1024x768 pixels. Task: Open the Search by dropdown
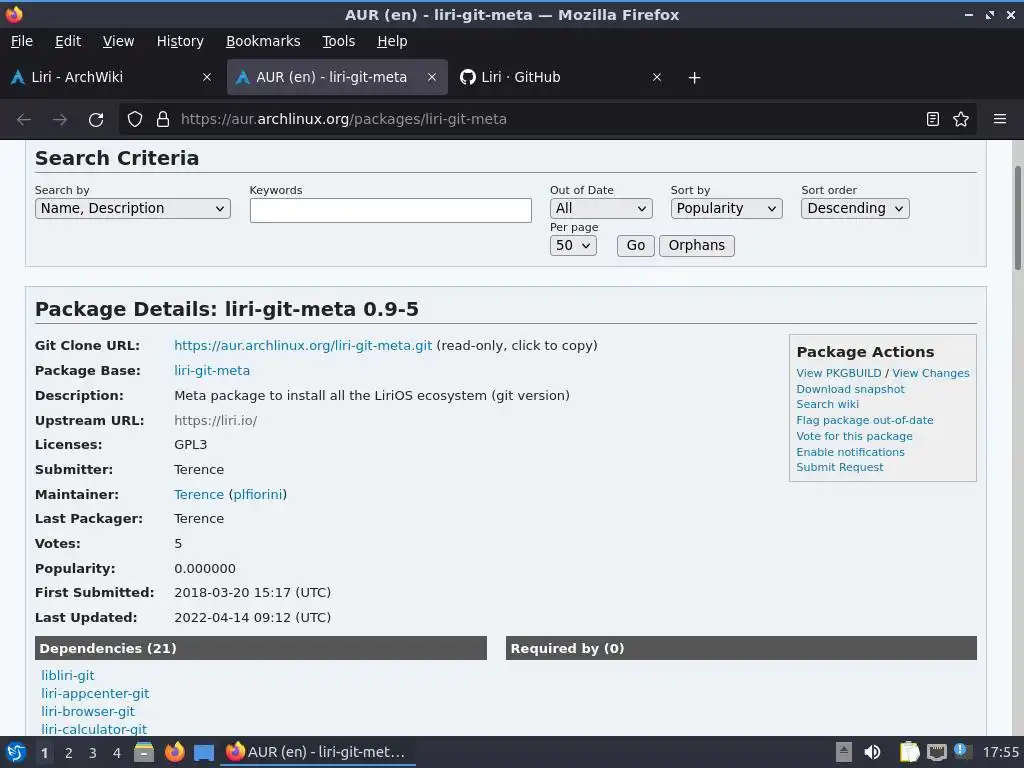tap(133, 208)
